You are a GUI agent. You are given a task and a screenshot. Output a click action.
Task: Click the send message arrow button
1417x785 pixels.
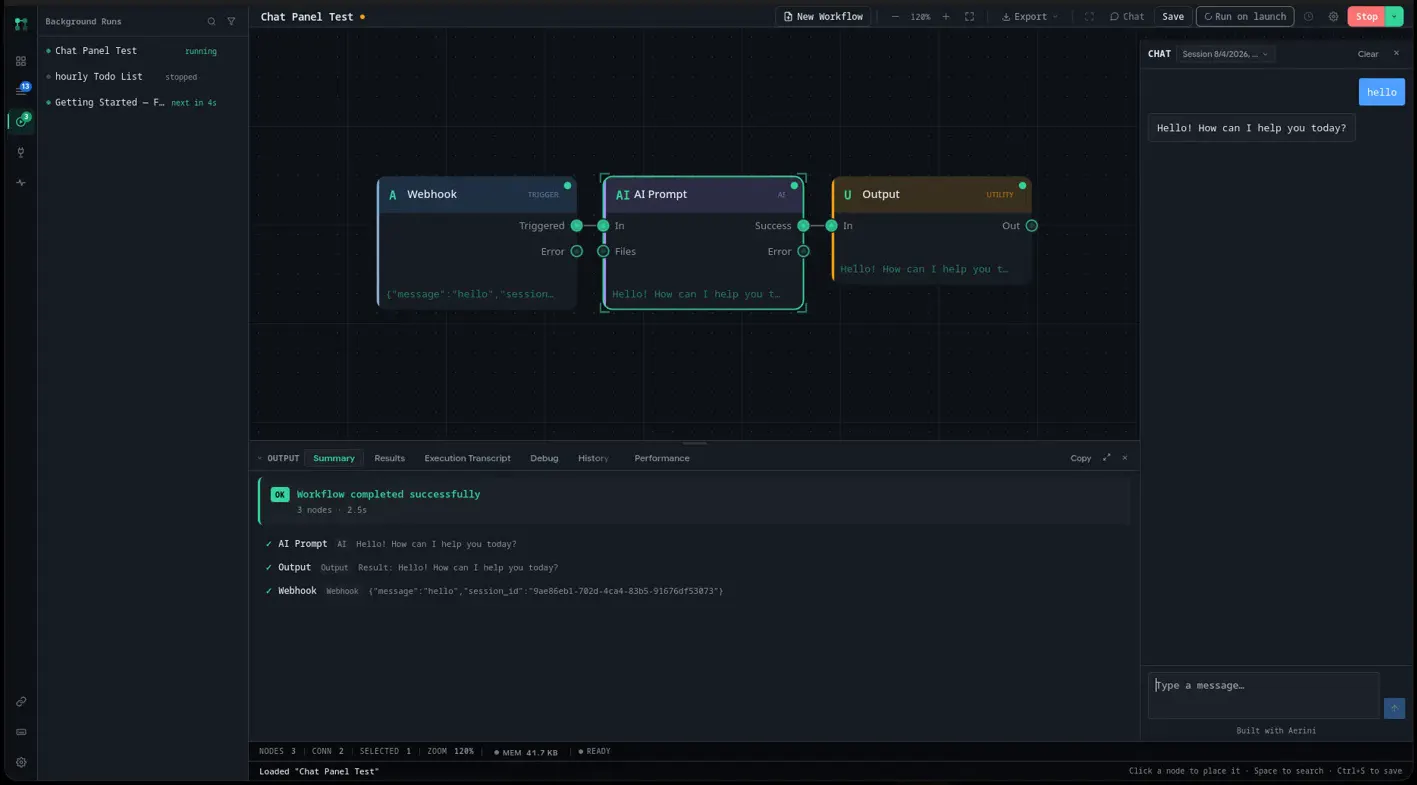(1394, 708)
